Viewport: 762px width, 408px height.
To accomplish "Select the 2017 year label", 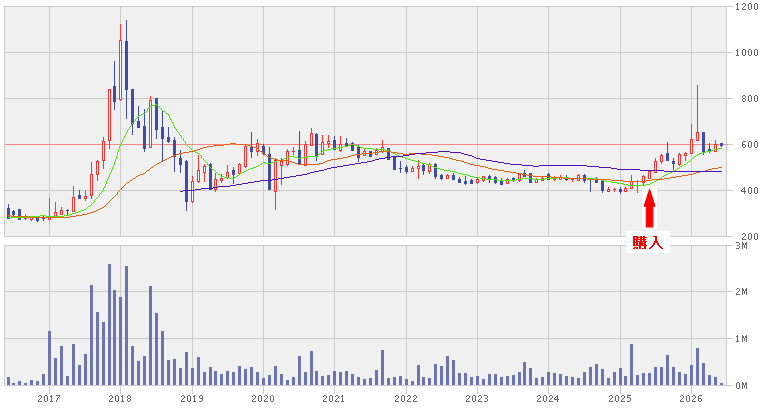I will coord(49,399).
